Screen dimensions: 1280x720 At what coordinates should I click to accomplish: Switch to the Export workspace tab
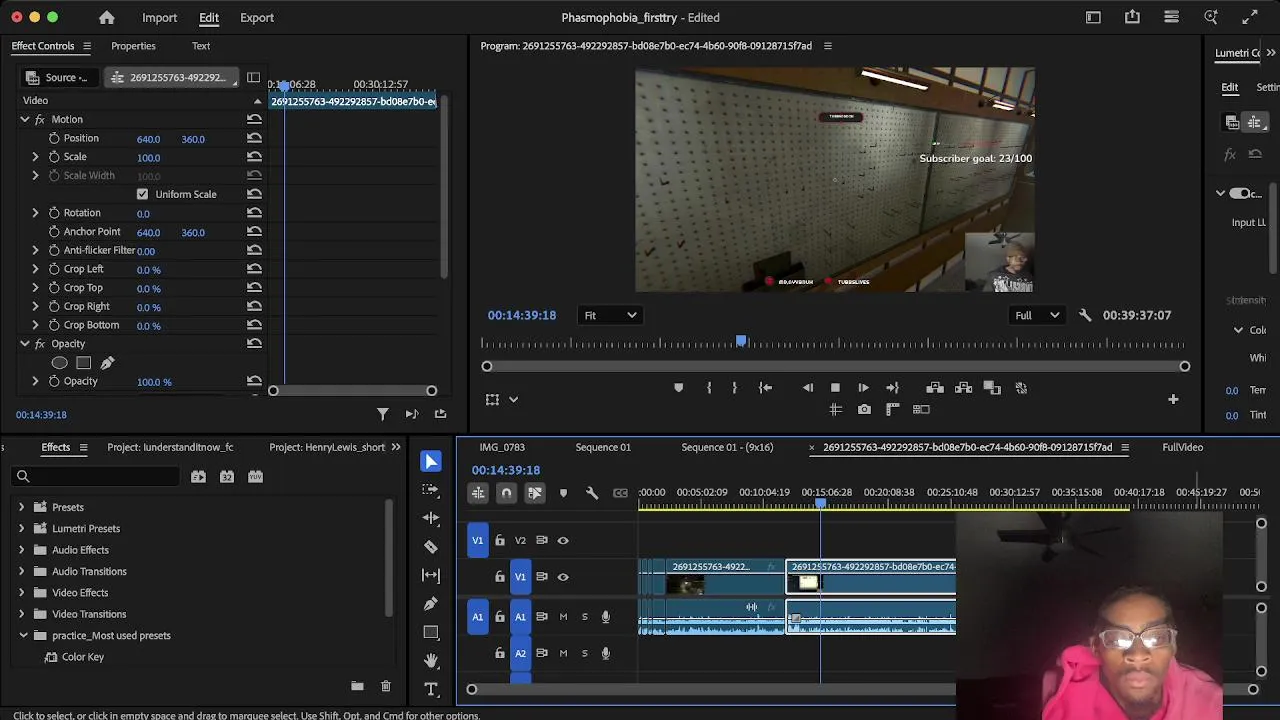257,17
